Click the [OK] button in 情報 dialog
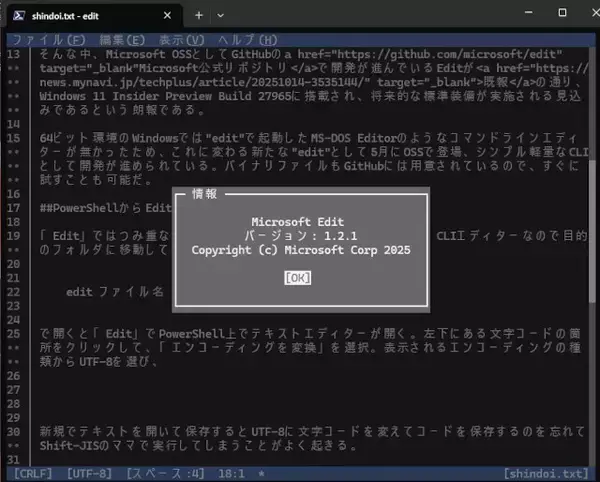 pos(298,278)
